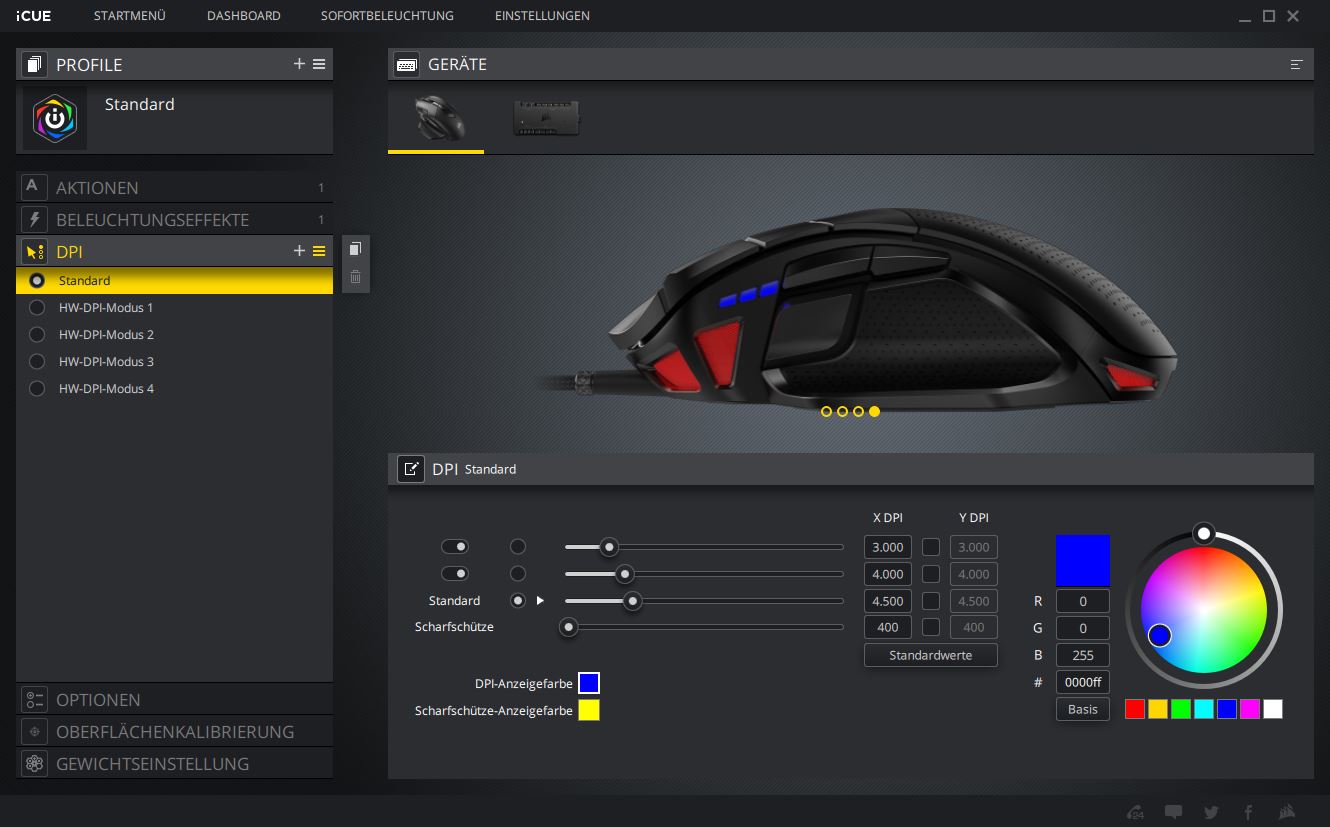Open the feedback chat bubble icon

point(1174,812)
